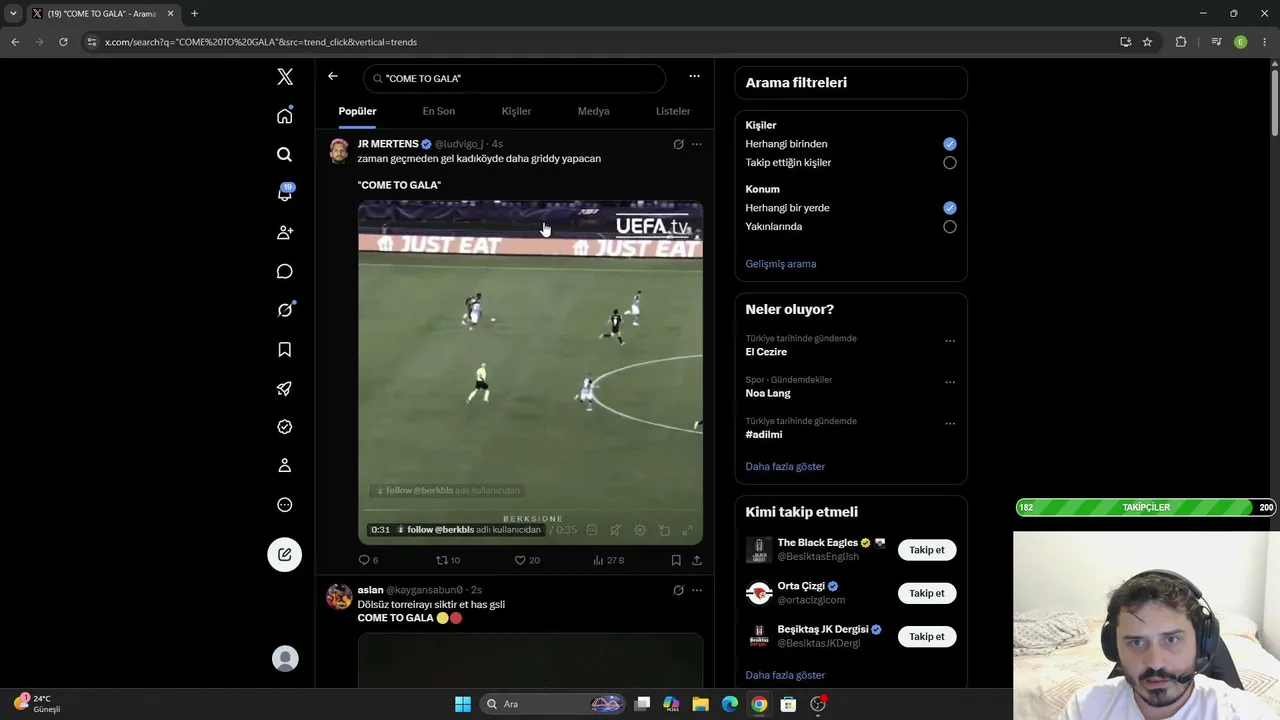This screenshot has height=720, width=1280.
Task: Switch to Listeler tab
Action: (x=673, y=111)
